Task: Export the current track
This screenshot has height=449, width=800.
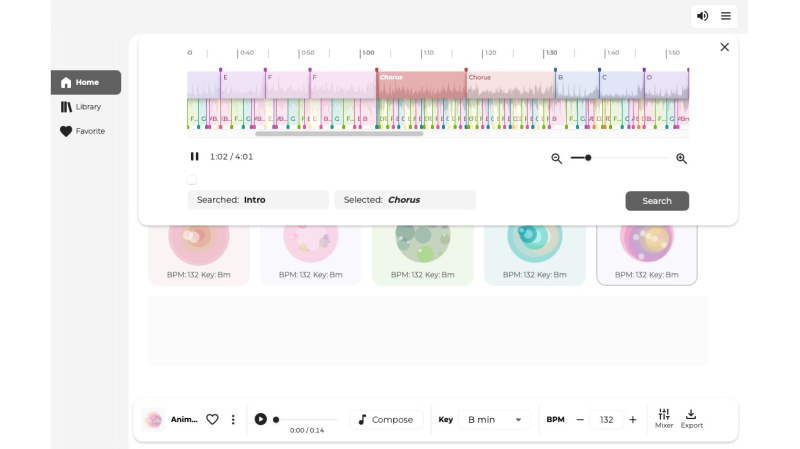Action: click(691, 419)
